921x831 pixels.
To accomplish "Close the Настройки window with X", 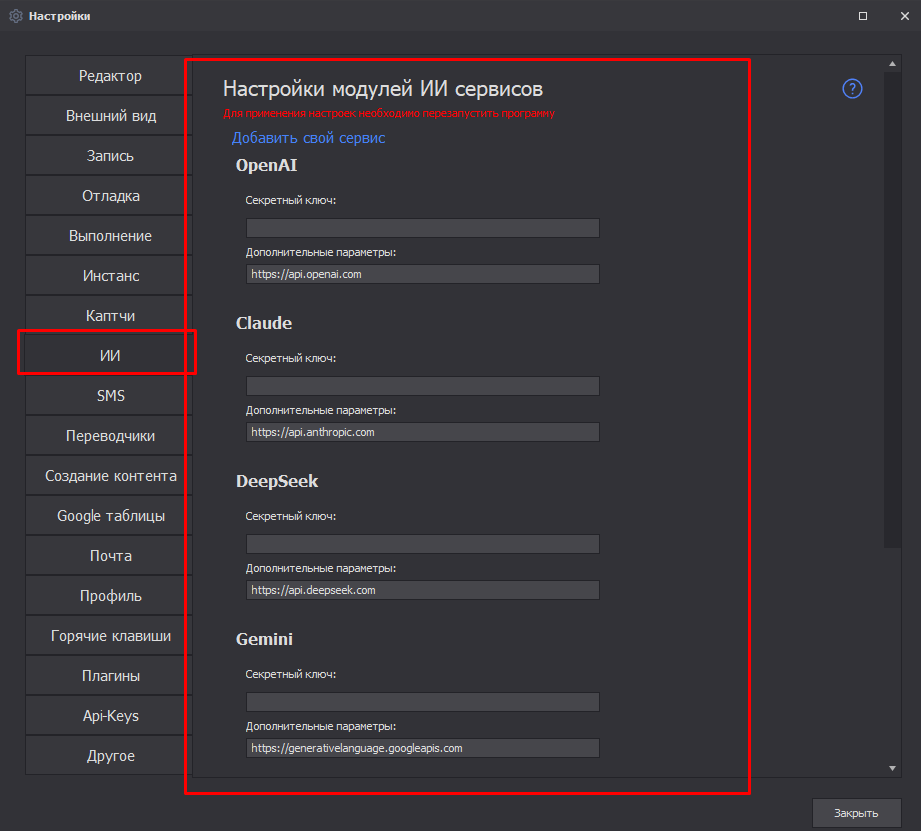I will click(905, 16).
